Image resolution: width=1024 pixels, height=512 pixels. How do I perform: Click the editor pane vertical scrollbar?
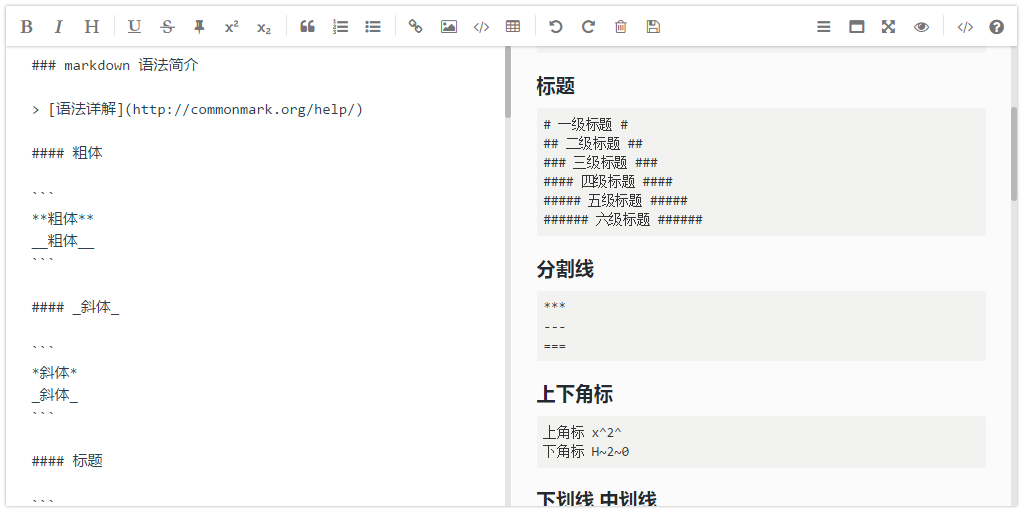[x=507, y=82]
